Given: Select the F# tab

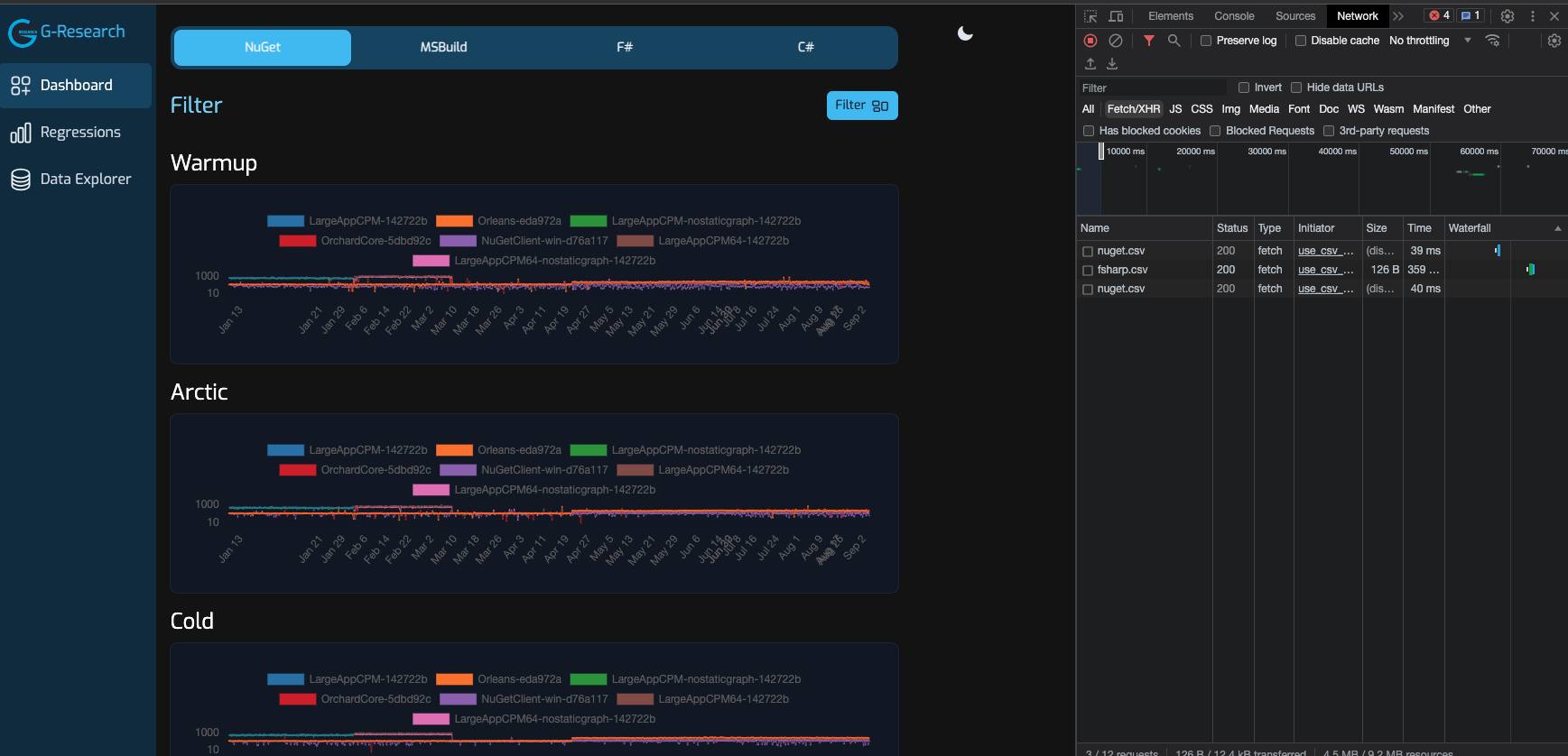Looking at the screenshot, I should coord(625,48).
